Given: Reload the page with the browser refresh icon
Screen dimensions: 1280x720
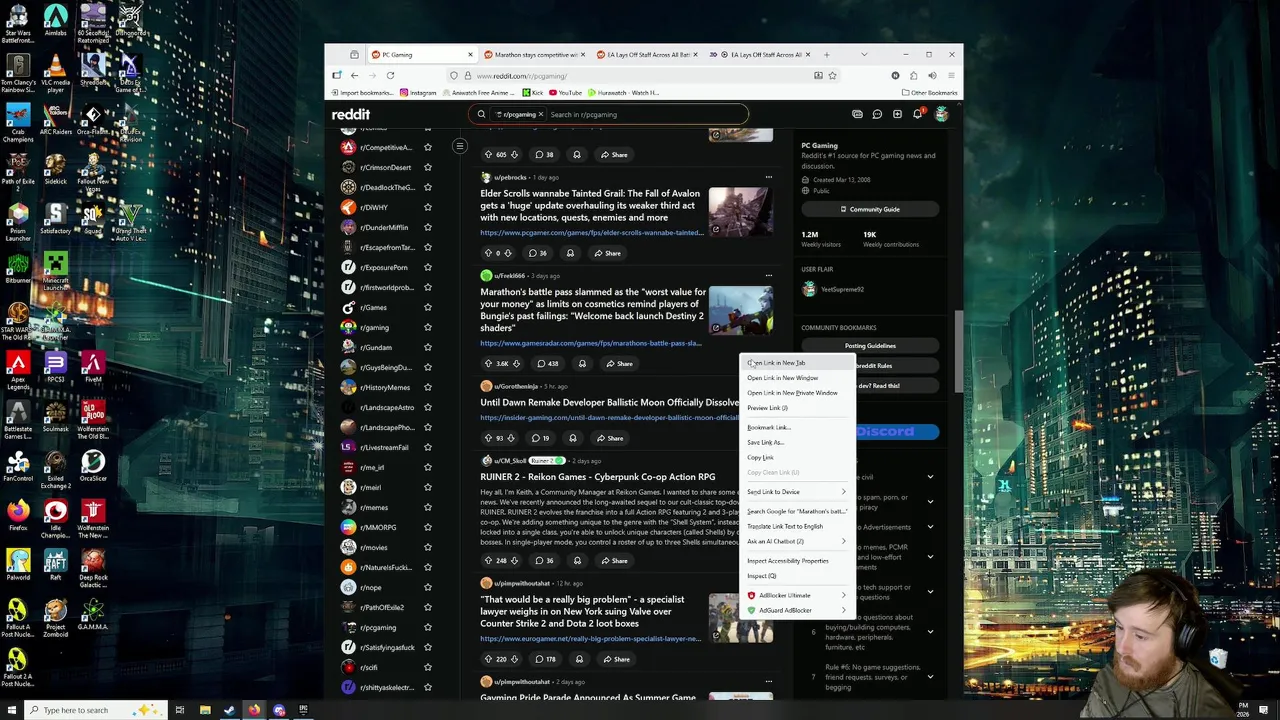Looking at the screenshot, I should pos(390,75).
